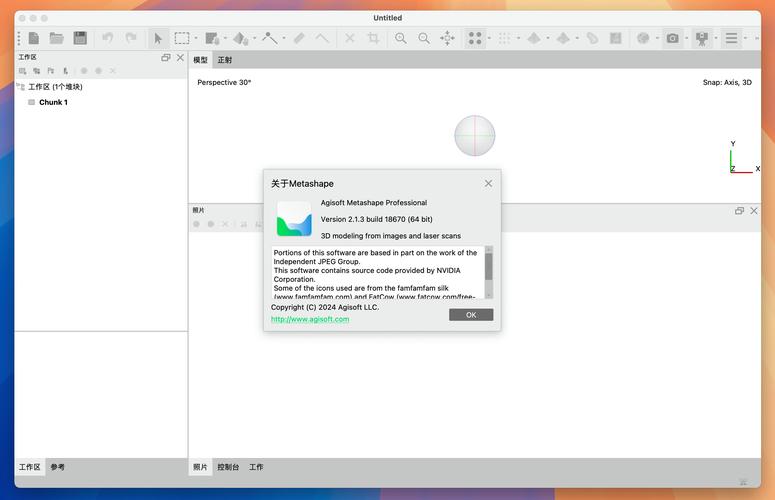Save the project with the floppy disk icon

click(80, 38)
